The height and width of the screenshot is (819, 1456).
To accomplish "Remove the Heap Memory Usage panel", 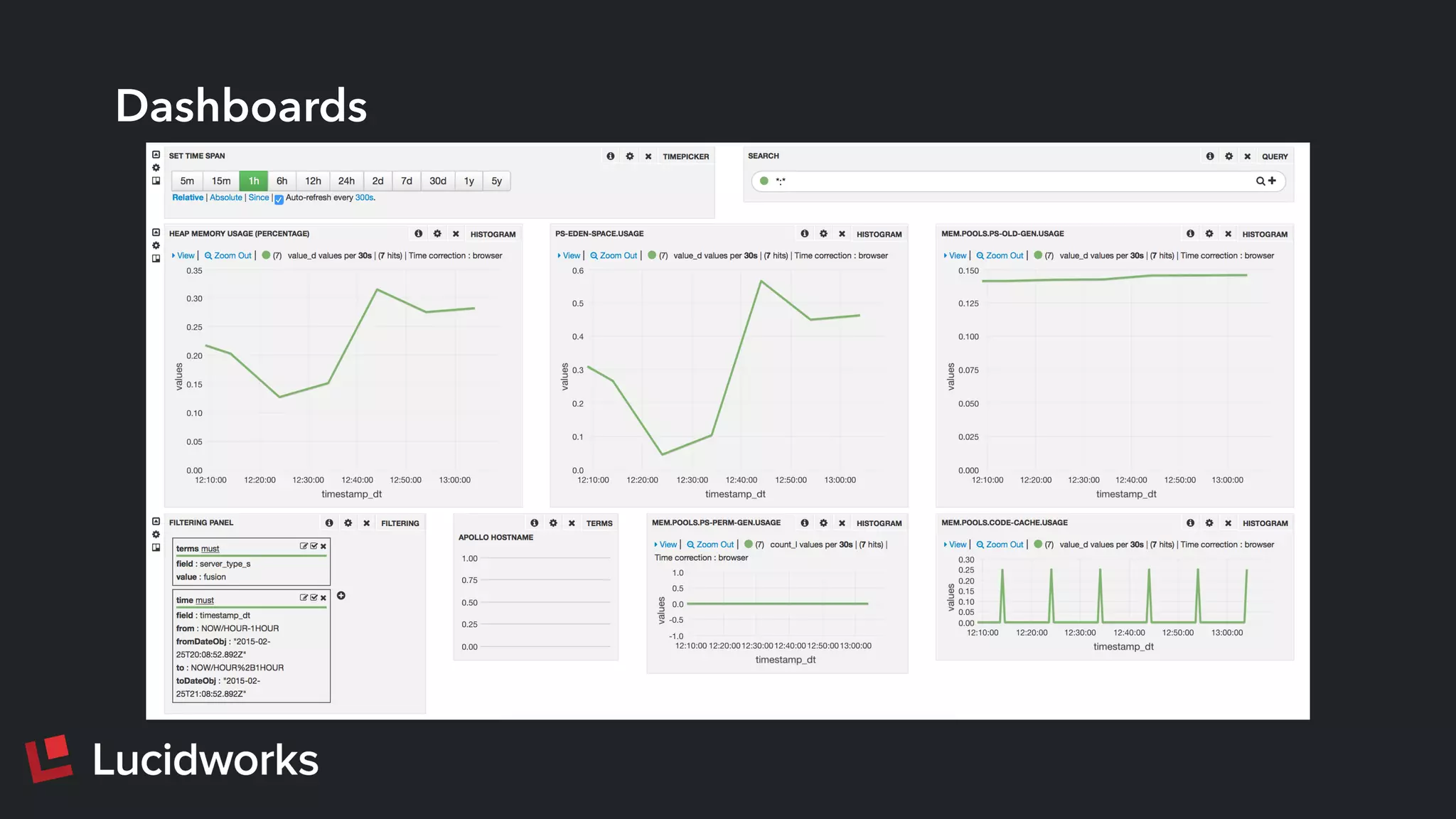I will pos(456,234).
